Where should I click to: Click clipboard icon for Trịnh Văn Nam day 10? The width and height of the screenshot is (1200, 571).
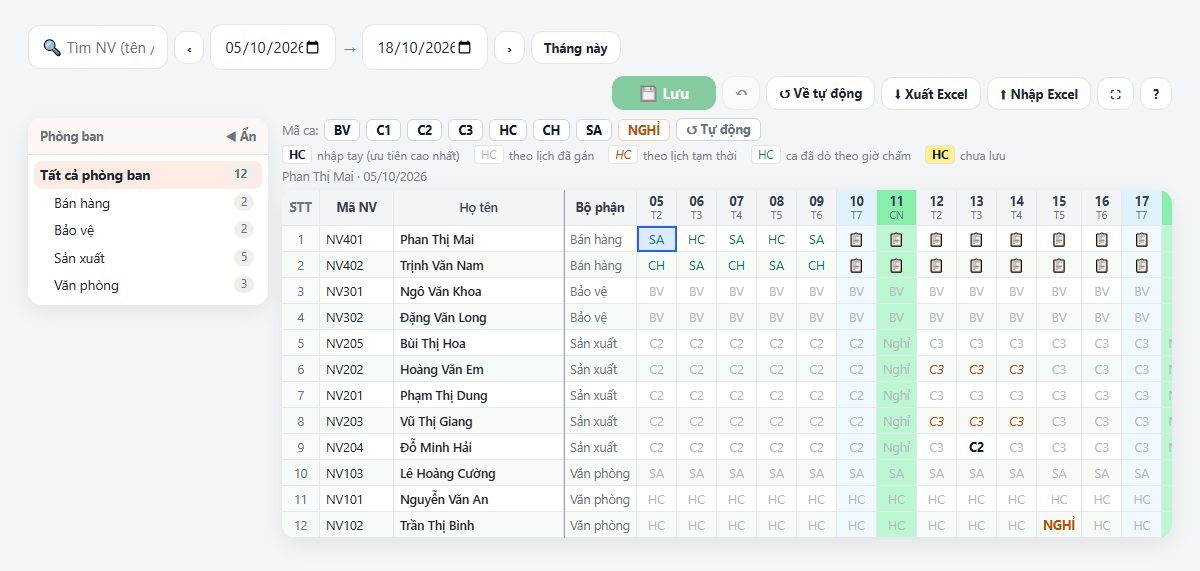857,266
